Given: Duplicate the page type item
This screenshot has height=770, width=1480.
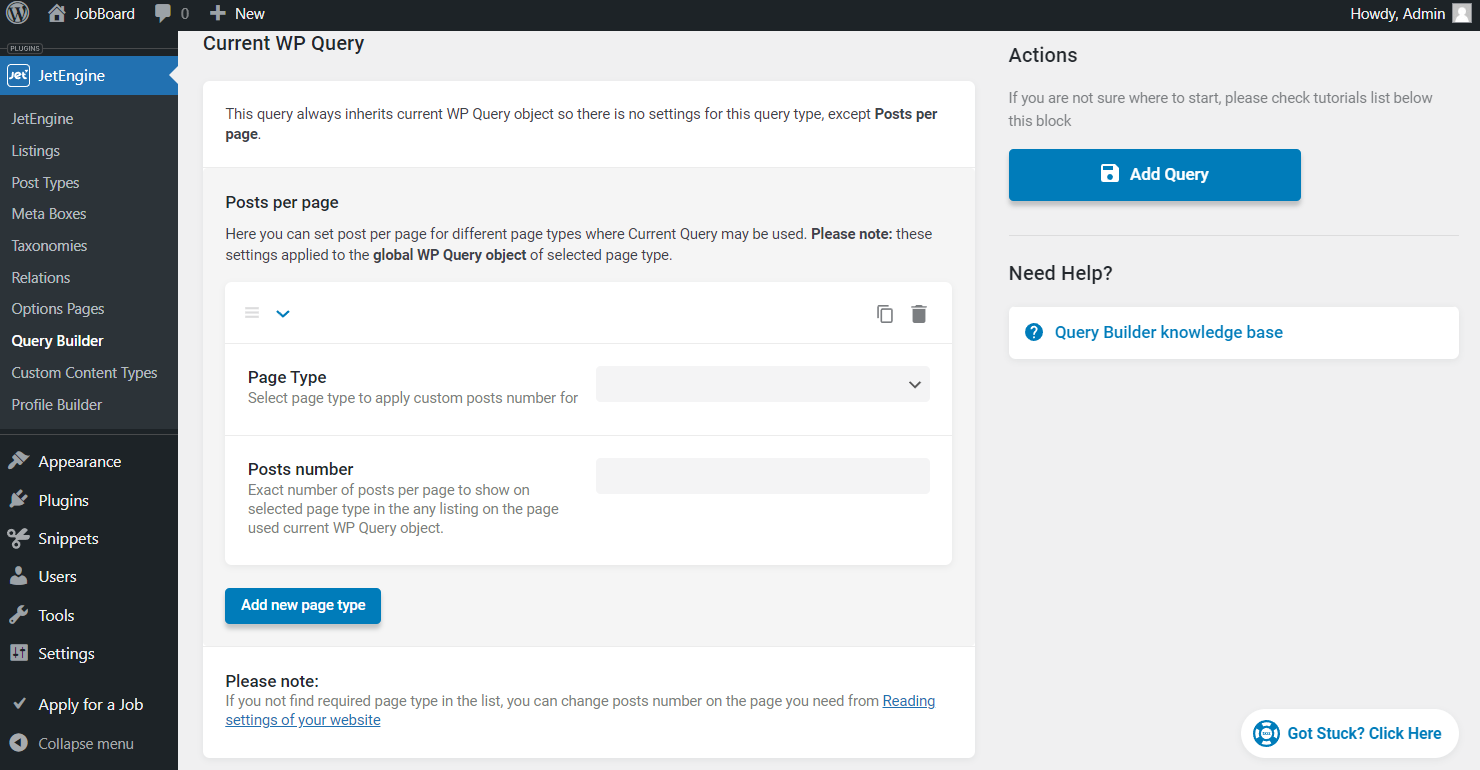Looking at the screenshot, I should [x=885, y=313].
